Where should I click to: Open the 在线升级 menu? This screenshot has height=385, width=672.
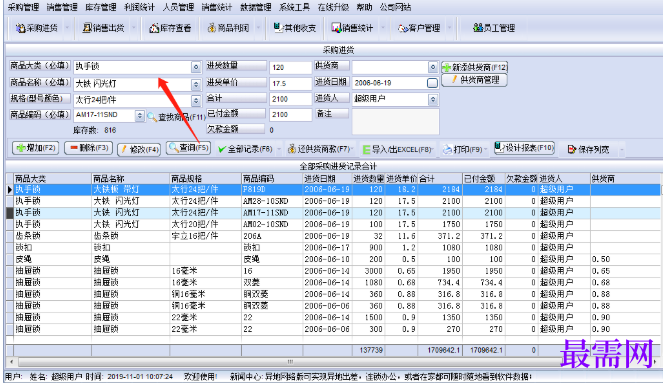(333, 7)
